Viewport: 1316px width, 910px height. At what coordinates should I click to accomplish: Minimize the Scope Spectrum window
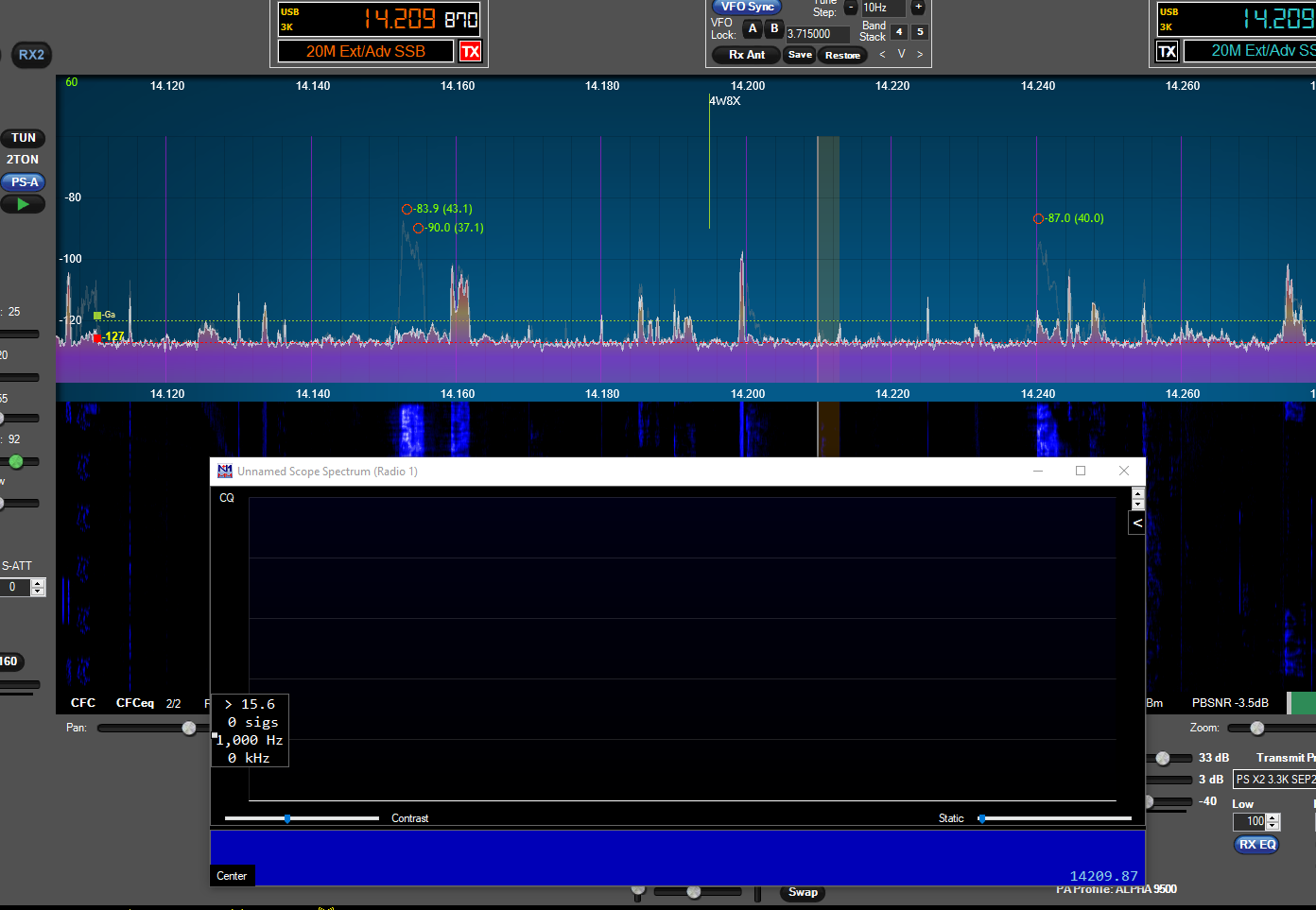pyautogui.click(x=1038, y=471)
